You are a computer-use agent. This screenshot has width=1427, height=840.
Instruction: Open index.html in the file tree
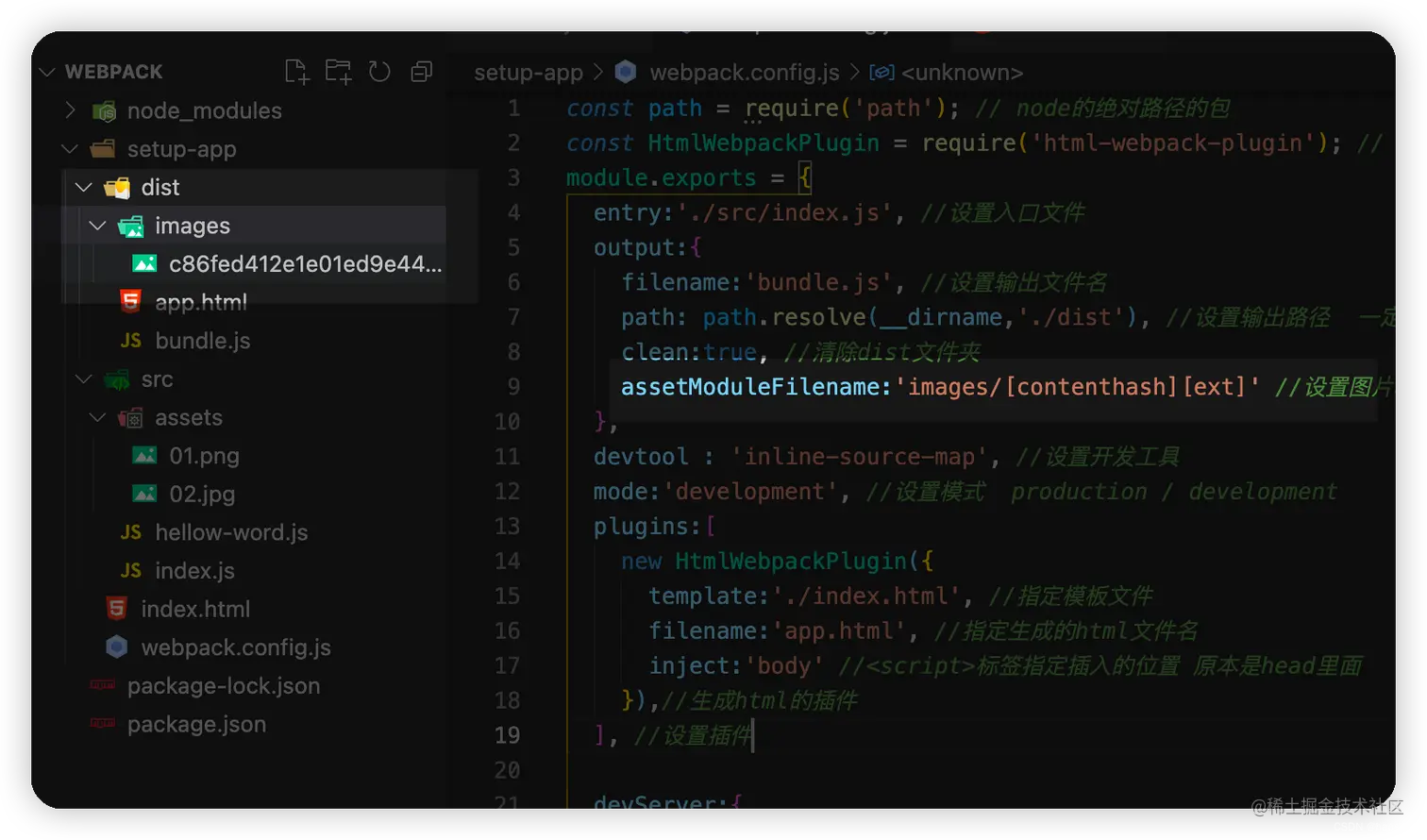[196, 609]
